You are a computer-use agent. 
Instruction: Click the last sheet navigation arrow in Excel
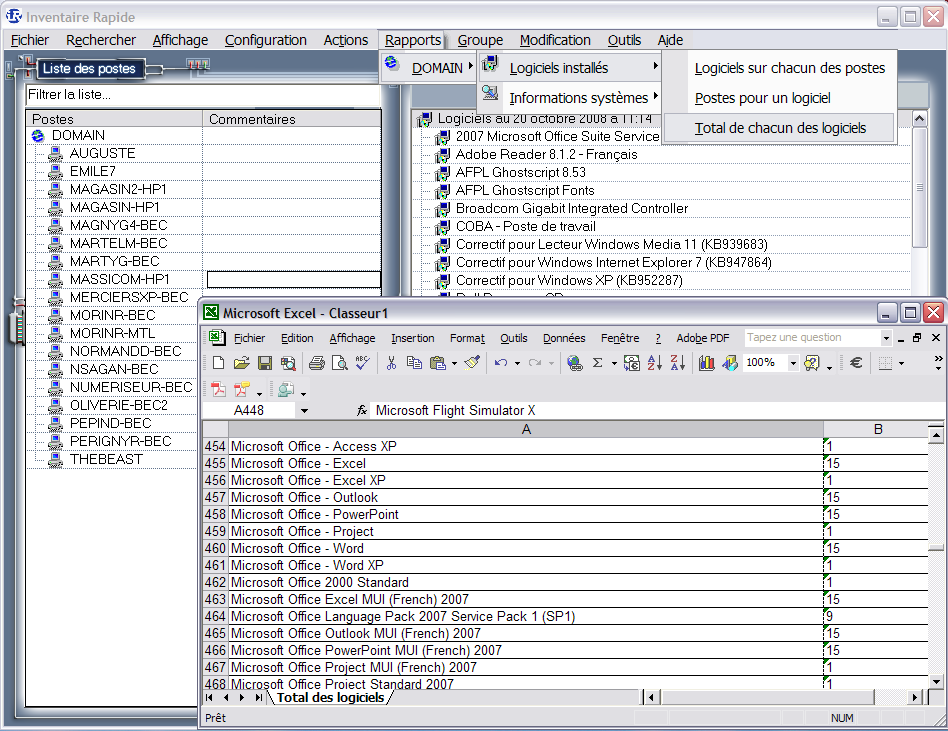[x=259, y=698]
